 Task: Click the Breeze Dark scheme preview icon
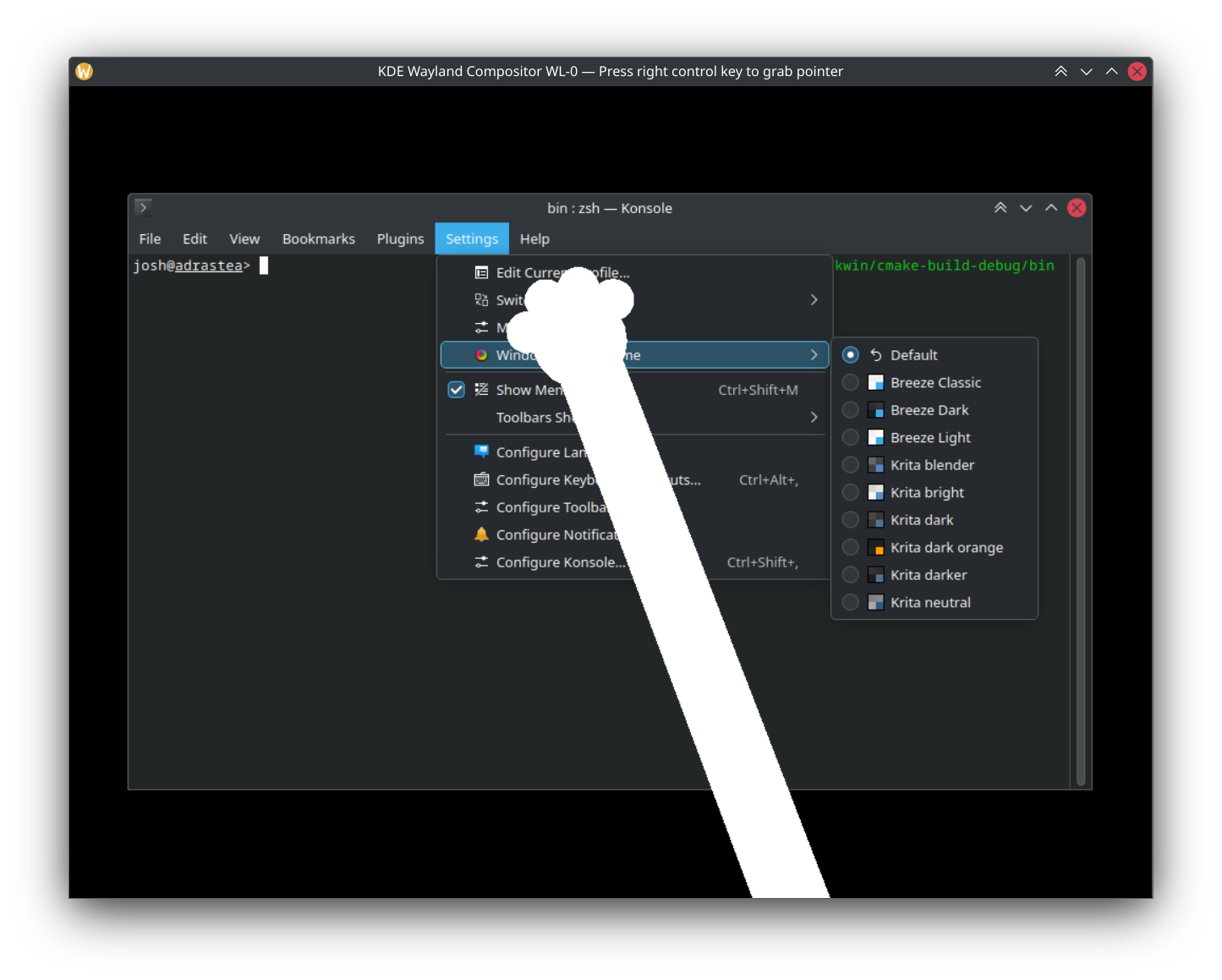[x=876, y=410]
